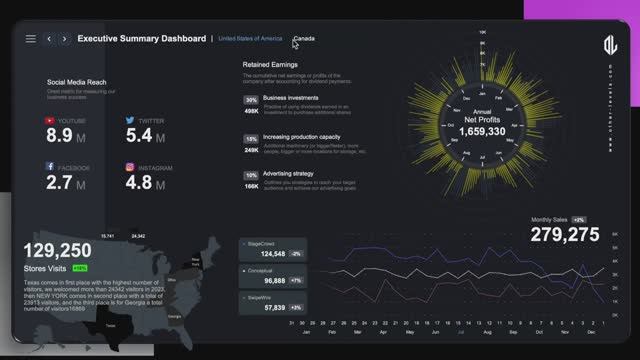Click Monthly Sales value 279,275

(x=565, y=235)
